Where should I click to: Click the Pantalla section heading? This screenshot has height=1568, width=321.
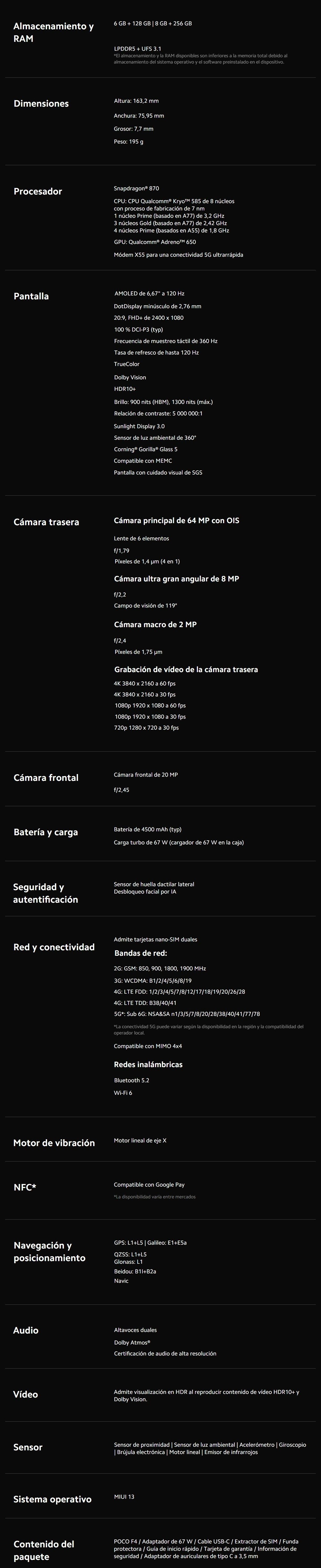click(x=31, y=296)
